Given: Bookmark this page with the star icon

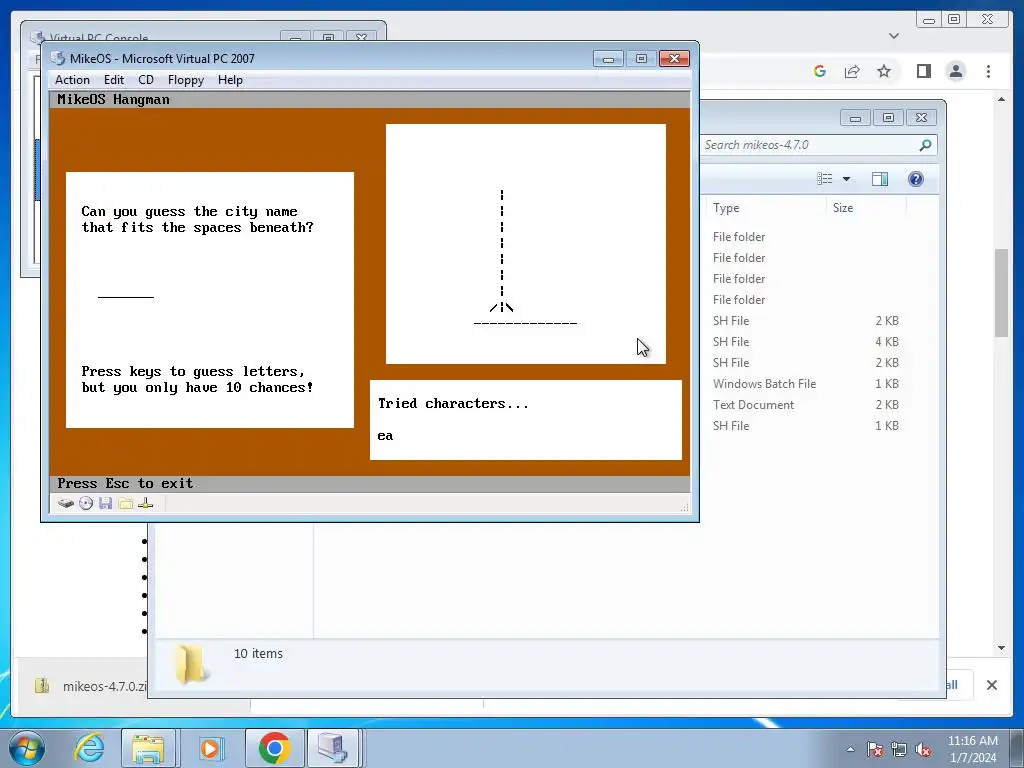Looking at the screenshot, I should click(884, 71).
